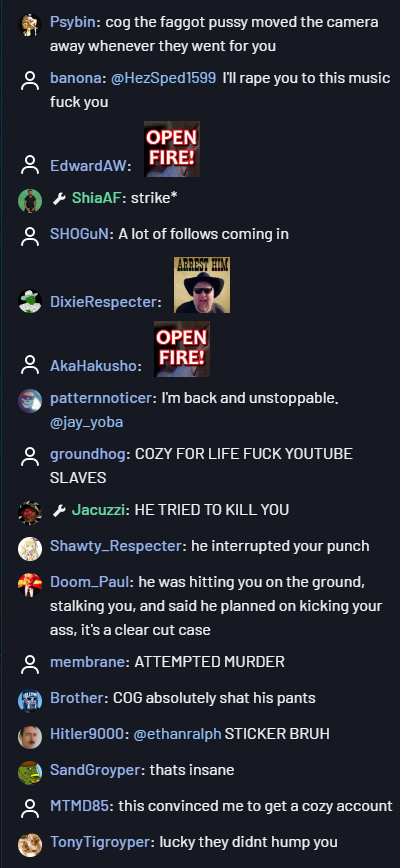This screenshot has width=400, height=868.
Task: Click Hitler9000's profile avatar
Action: click(30, 737)
